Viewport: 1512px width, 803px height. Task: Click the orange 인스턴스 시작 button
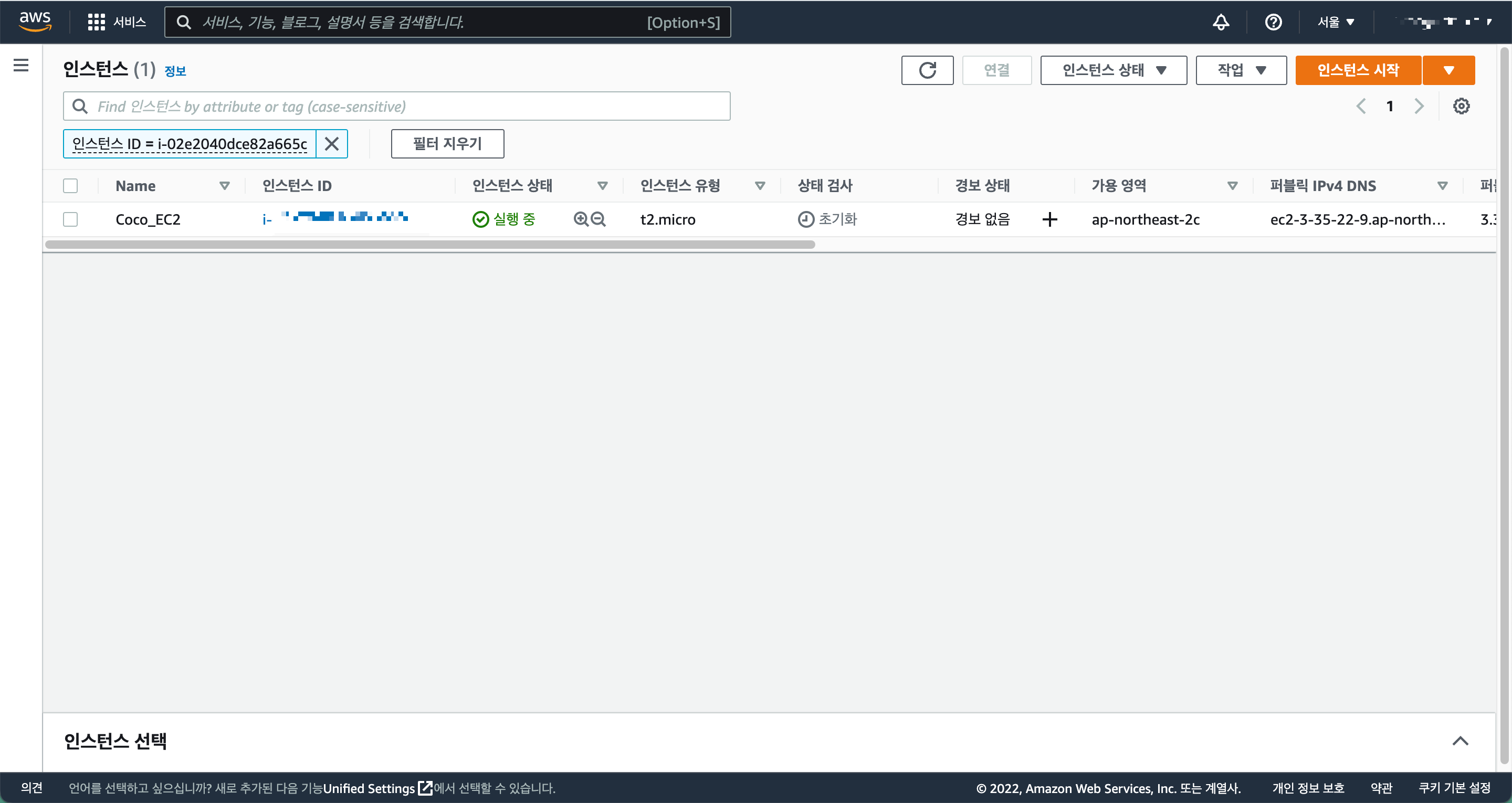[x=1358, y=70]
